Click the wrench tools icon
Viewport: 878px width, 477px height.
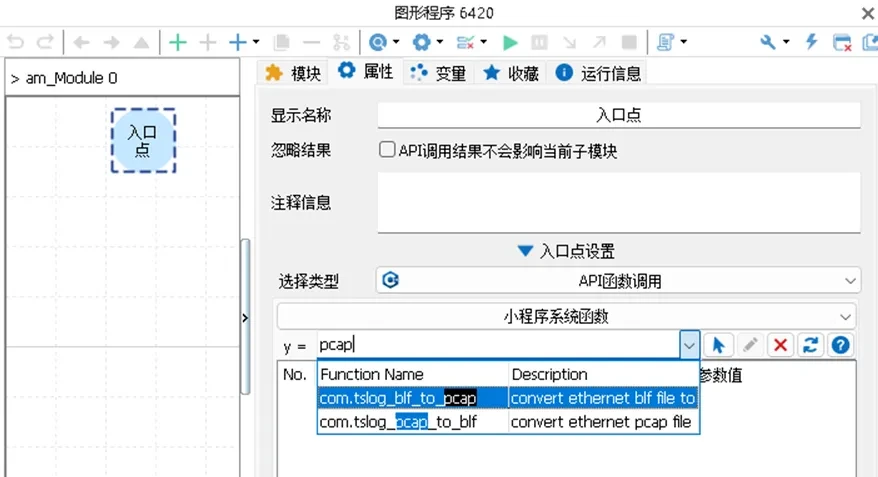point(768,42)
